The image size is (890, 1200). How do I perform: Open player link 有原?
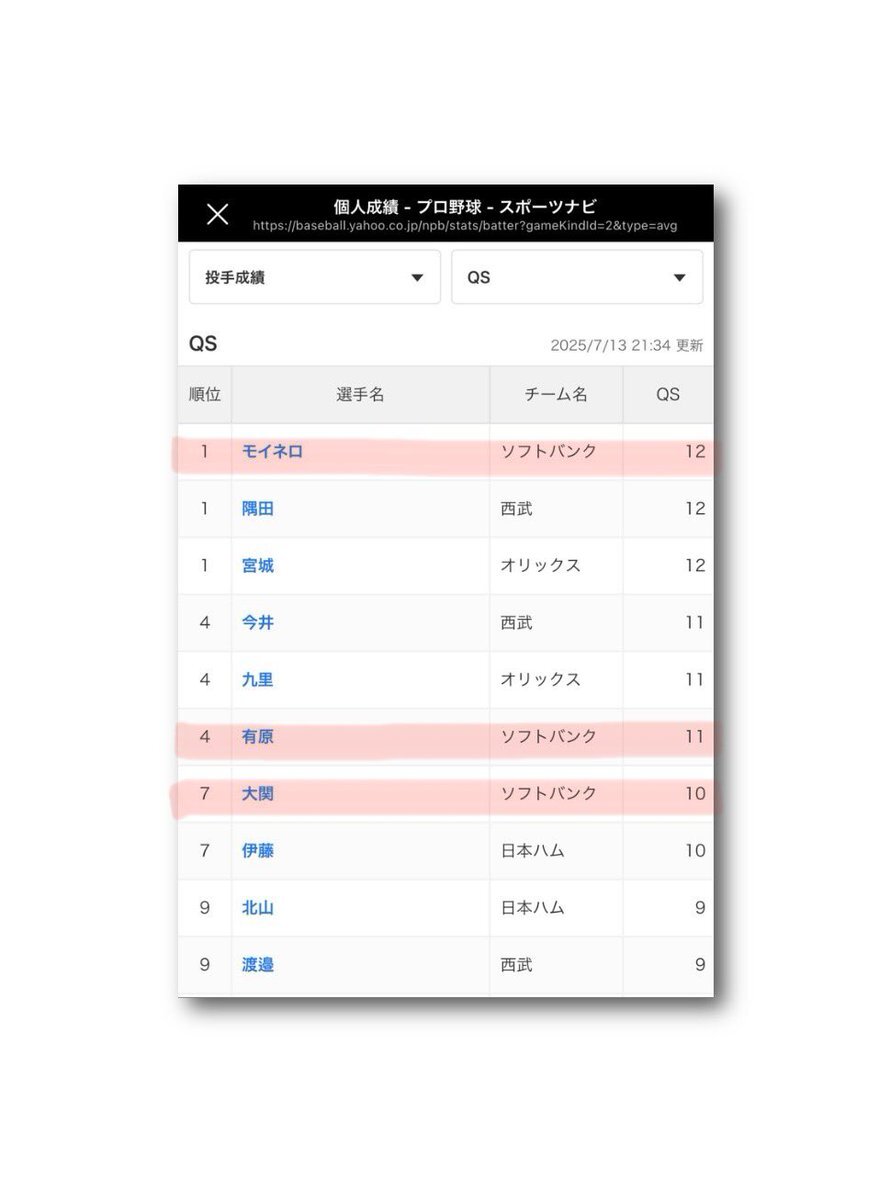258,736
